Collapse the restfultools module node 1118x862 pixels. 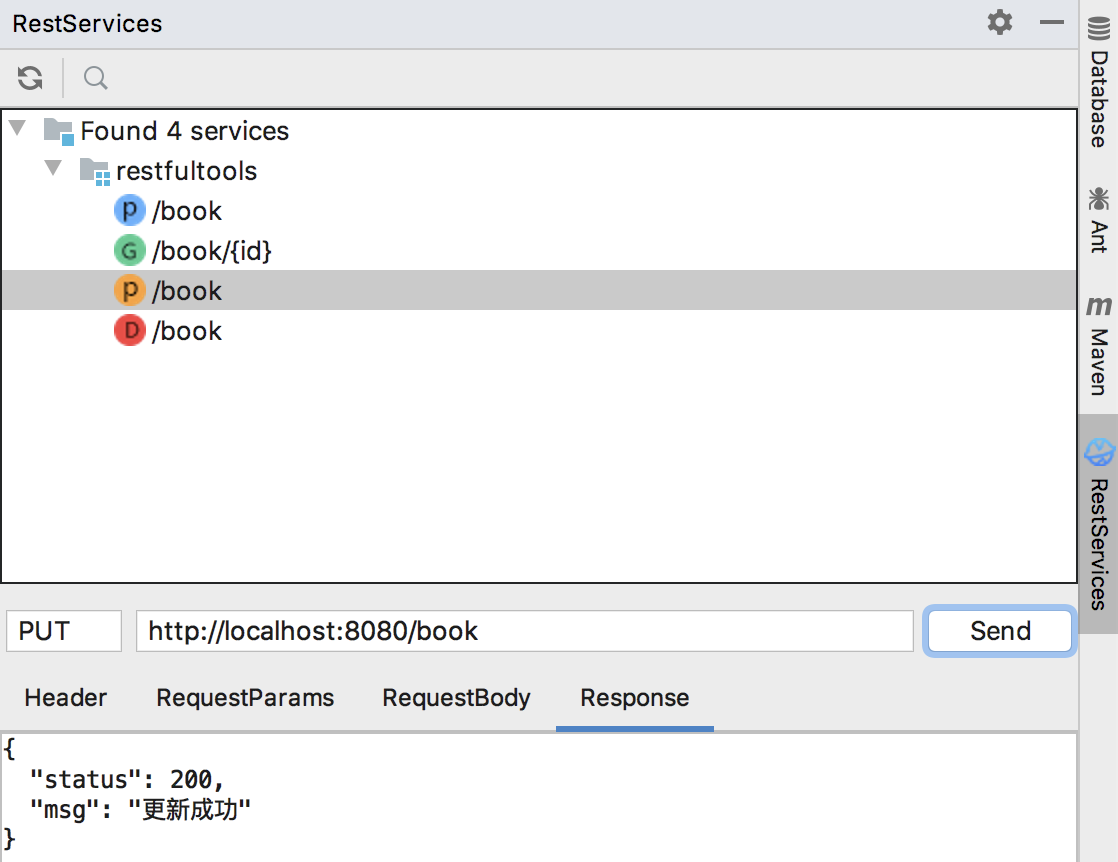[54, 170]
